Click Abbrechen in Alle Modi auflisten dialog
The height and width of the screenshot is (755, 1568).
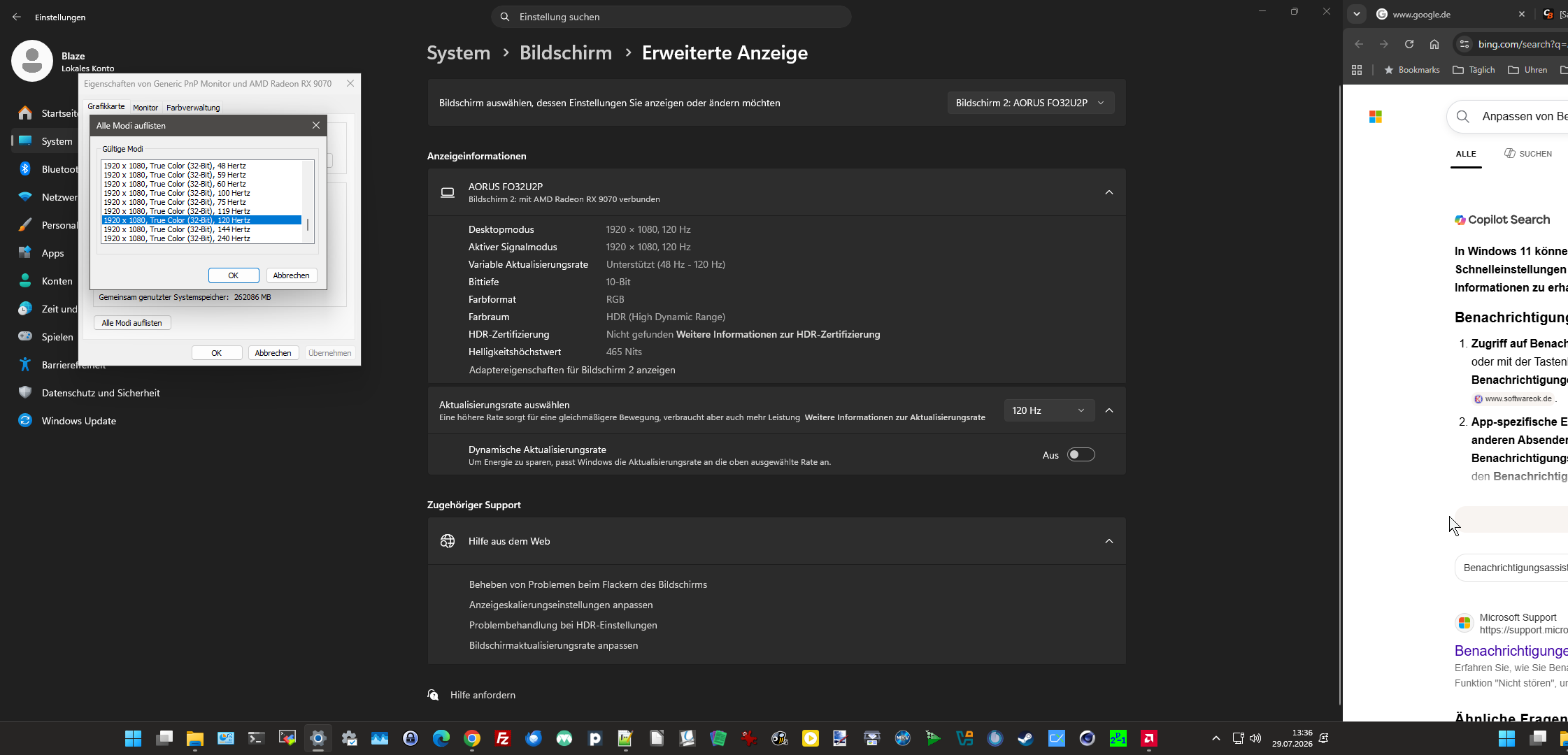[291, 275]
